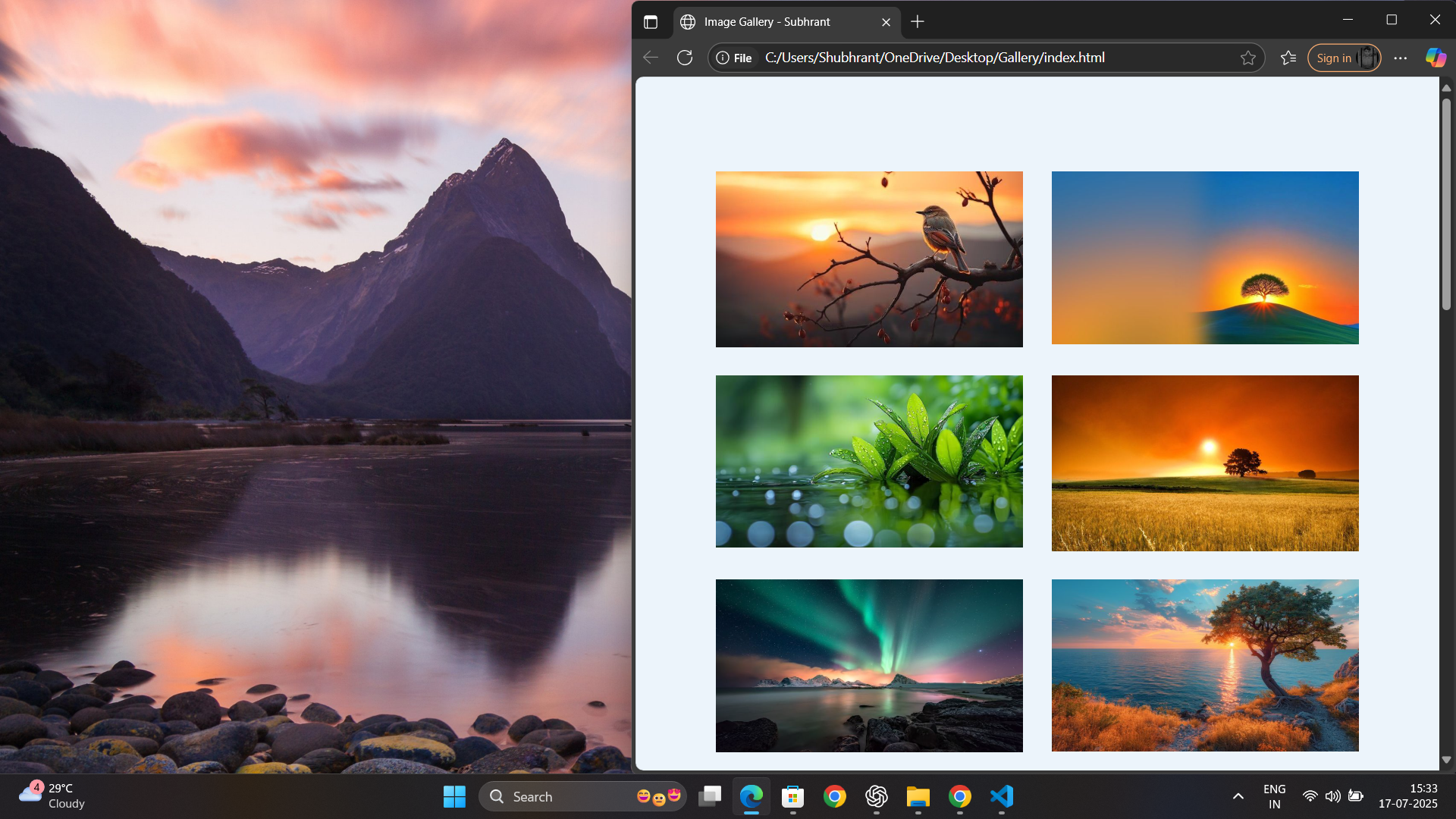
Task: Open the Favorites list icon in the toolbar
Action: pyautogui.click(x=1288, y=58)
